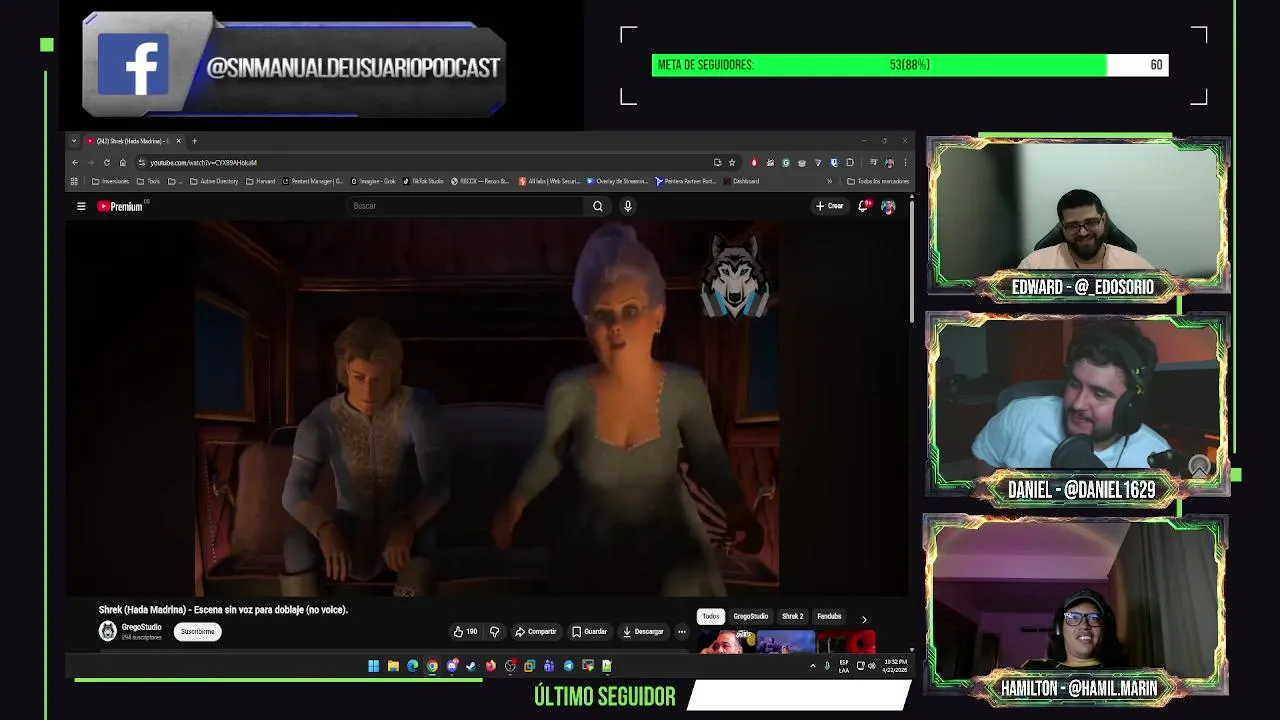The image size is (1280, 720).
Task: Select the Shrek 2 filter chip
Action: tap(793, 617)
